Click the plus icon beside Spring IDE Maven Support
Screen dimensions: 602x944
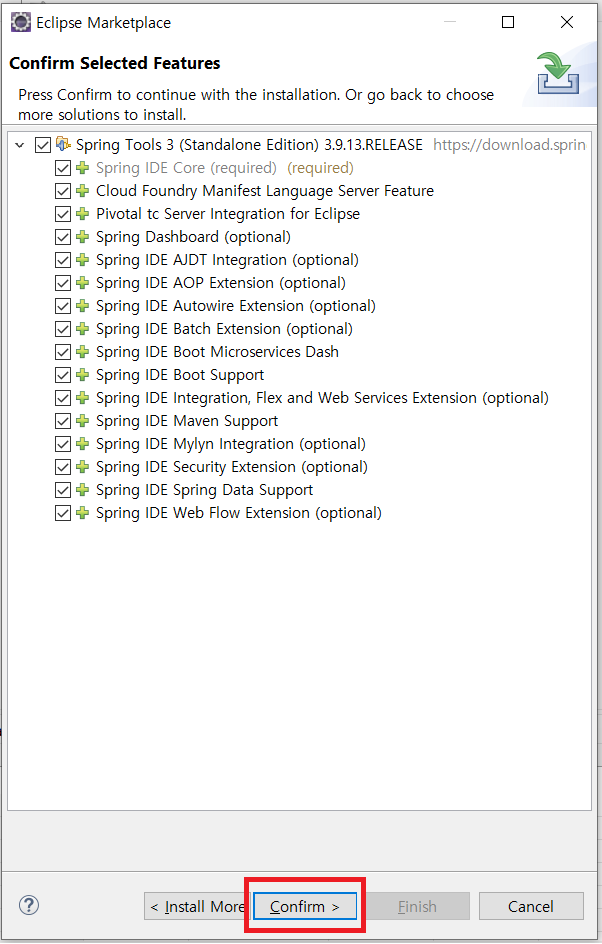point(82,421)
